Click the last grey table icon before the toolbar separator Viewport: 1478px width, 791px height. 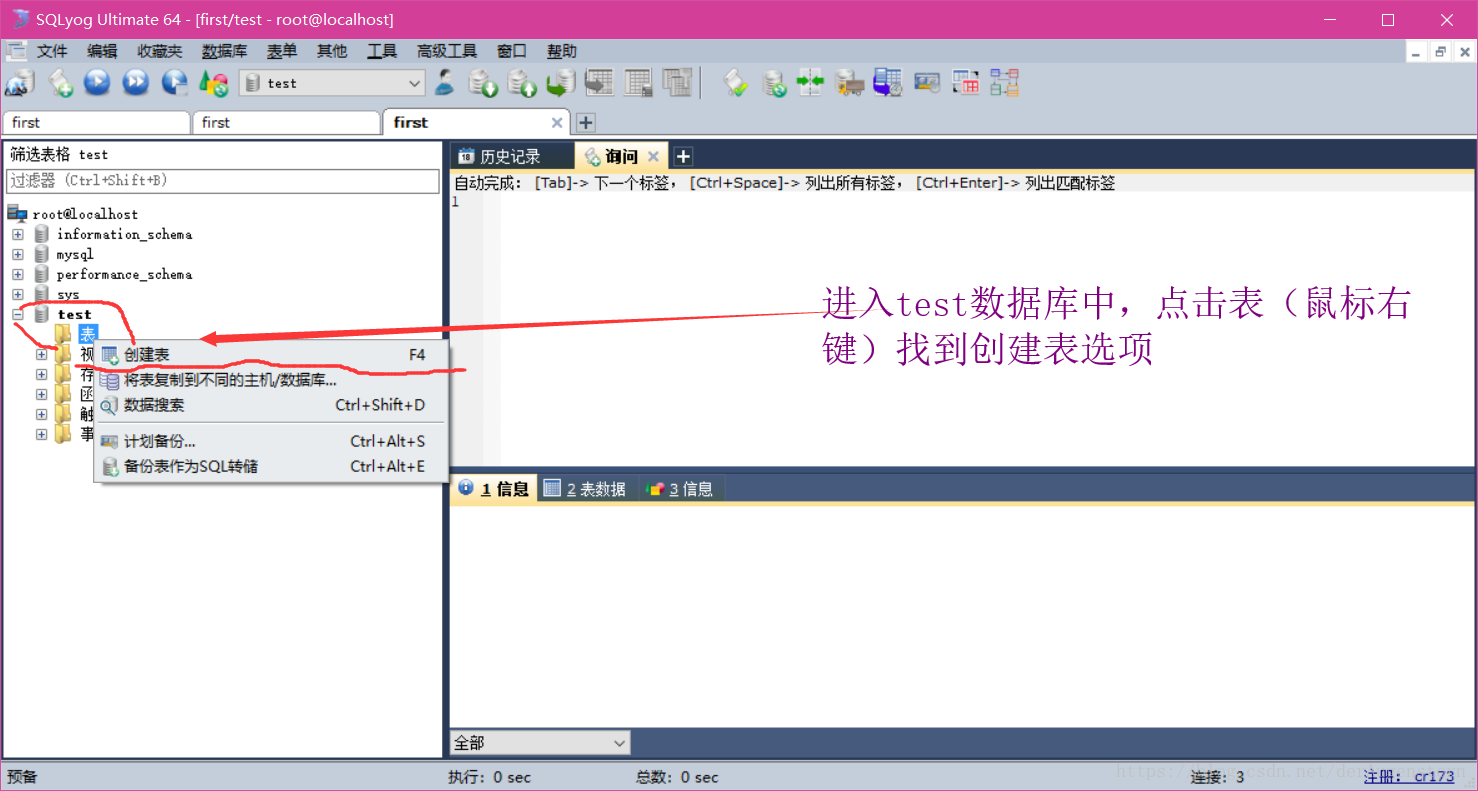click(678, 83)
